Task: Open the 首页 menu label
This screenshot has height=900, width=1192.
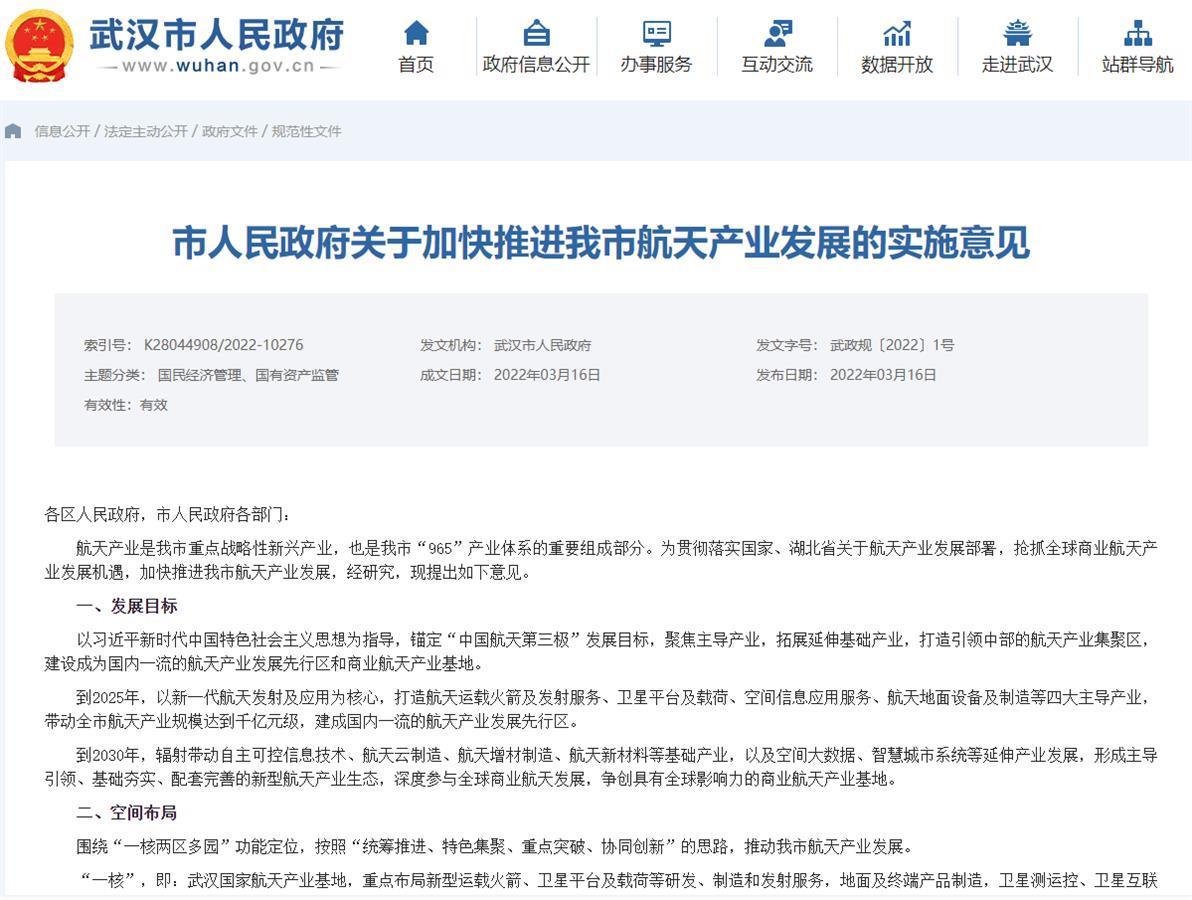Action: click(416, 65)
